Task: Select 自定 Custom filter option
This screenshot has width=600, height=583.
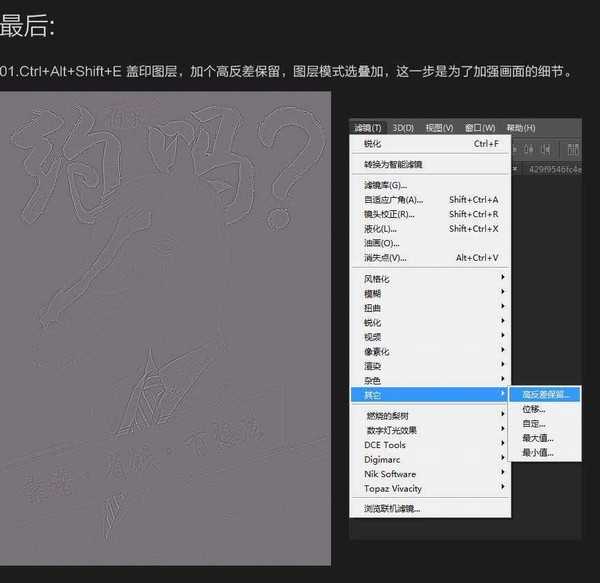Action: pos(533,424)
